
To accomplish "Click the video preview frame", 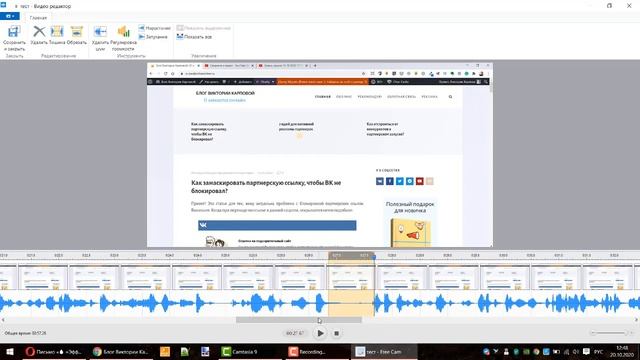I will (x=320, y=155).
